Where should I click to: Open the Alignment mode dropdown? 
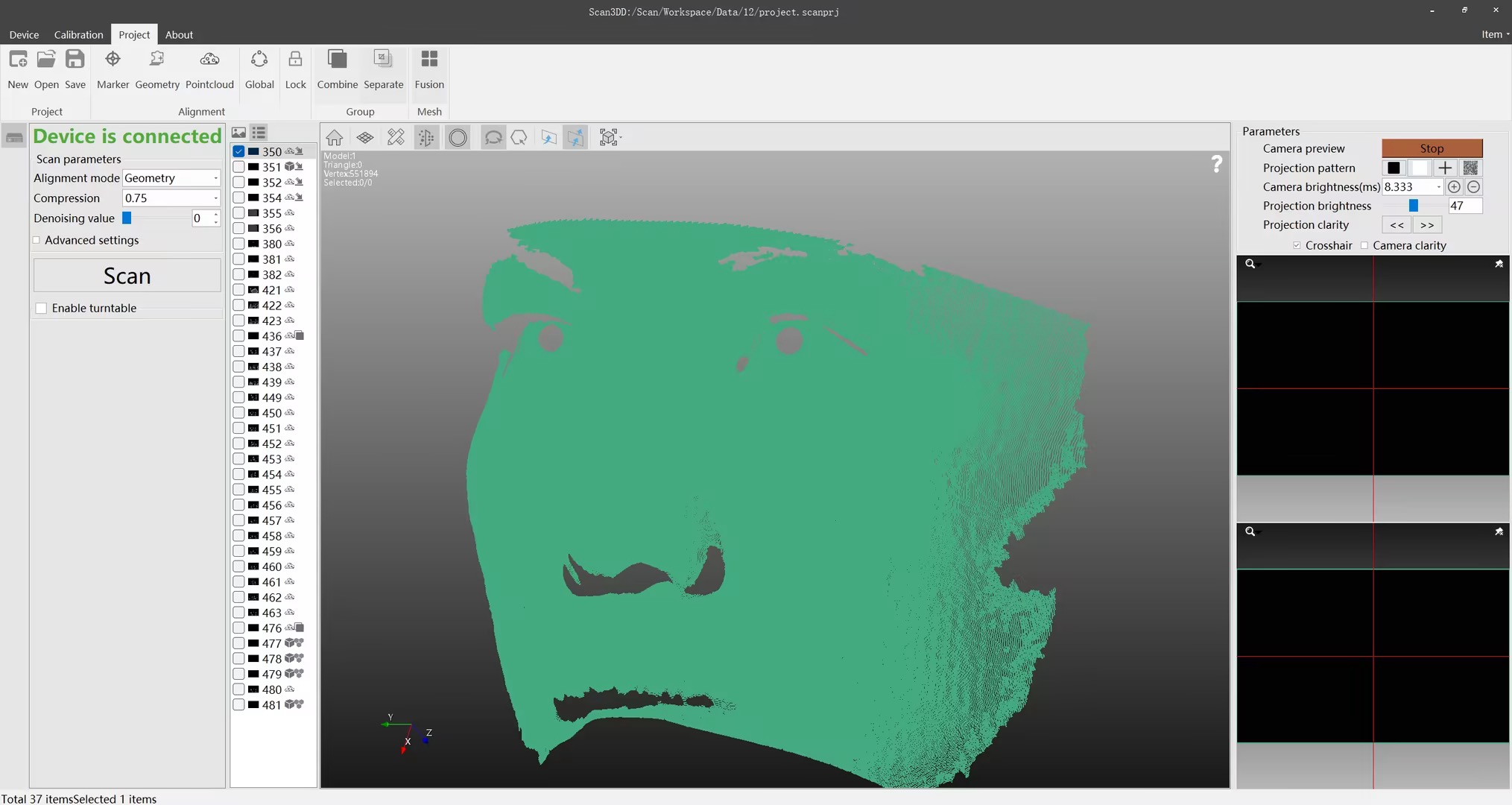tap(171, 178)
